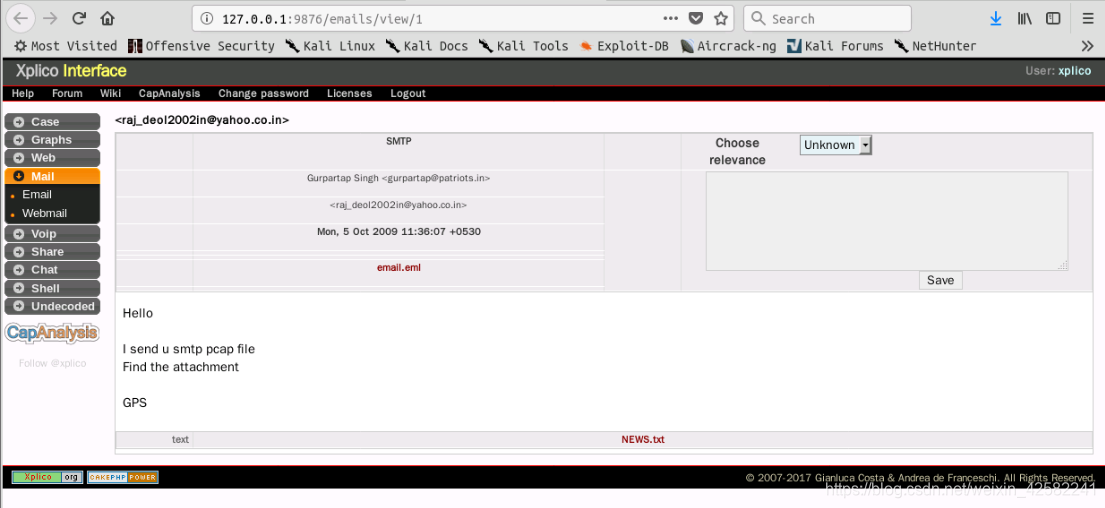
Task: Save the relevance setting
Action: [x=940, y=280]
